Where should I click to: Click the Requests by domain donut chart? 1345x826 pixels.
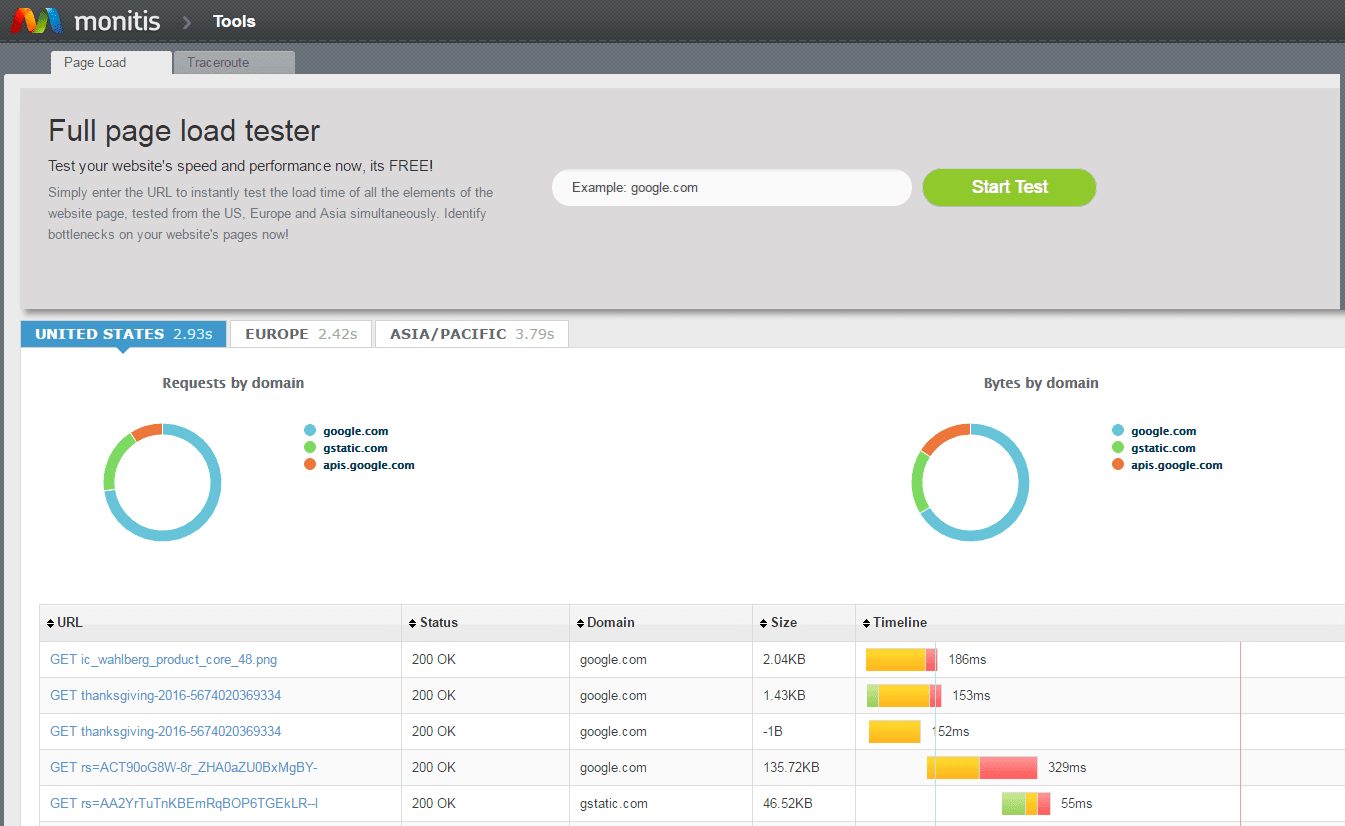[x=162, y=482]
